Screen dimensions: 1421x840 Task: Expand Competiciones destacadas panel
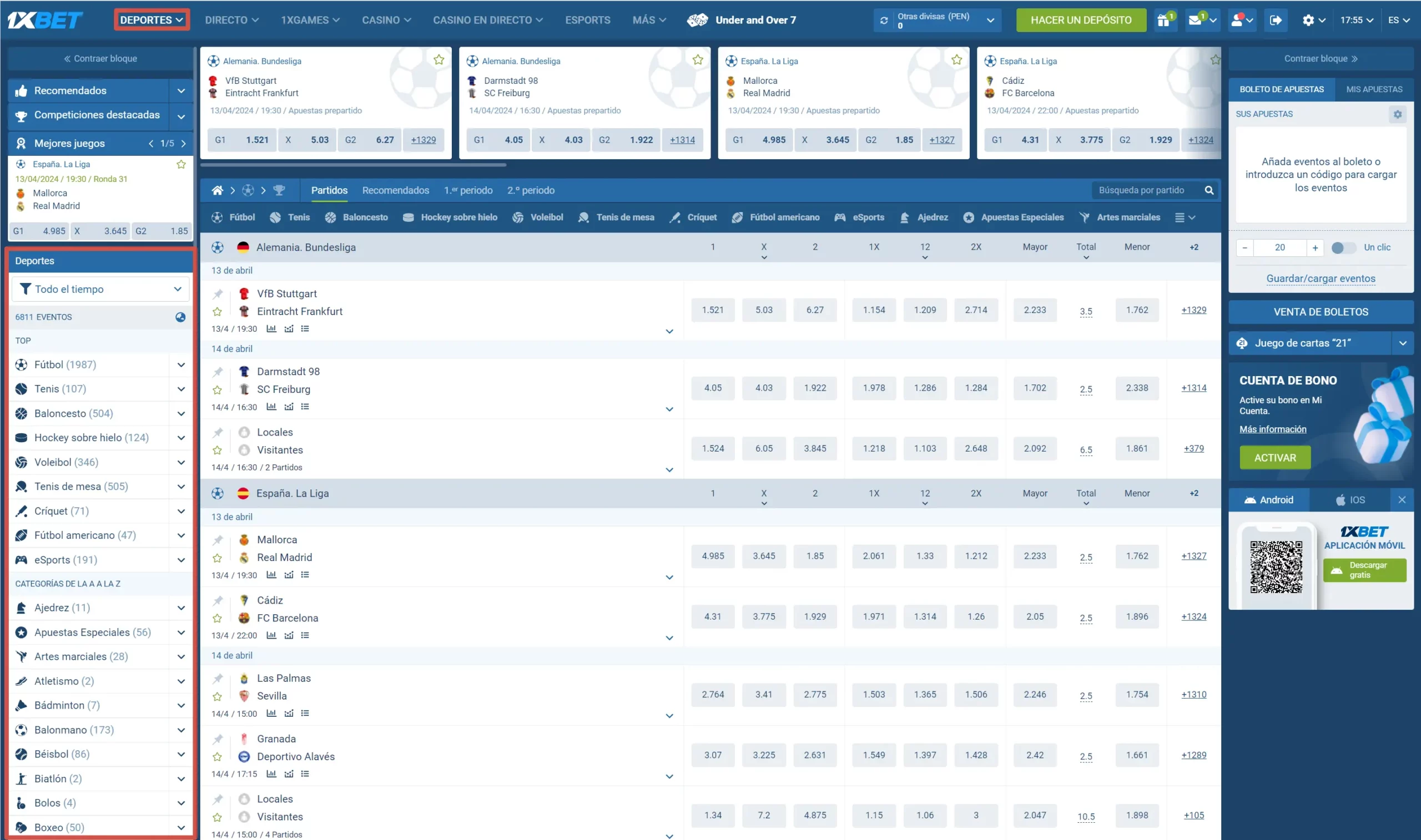pyautogui.click(x=181, y=116)
